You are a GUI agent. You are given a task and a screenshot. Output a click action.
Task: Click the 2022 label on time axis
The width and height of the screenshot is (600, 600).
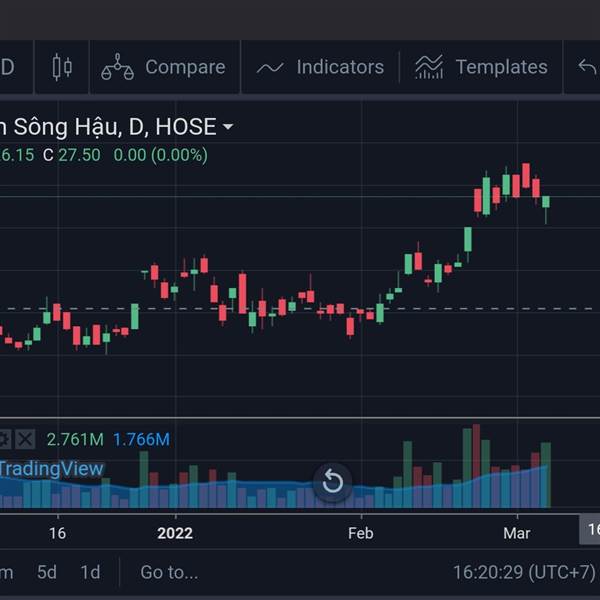click(x=175, y=533)
